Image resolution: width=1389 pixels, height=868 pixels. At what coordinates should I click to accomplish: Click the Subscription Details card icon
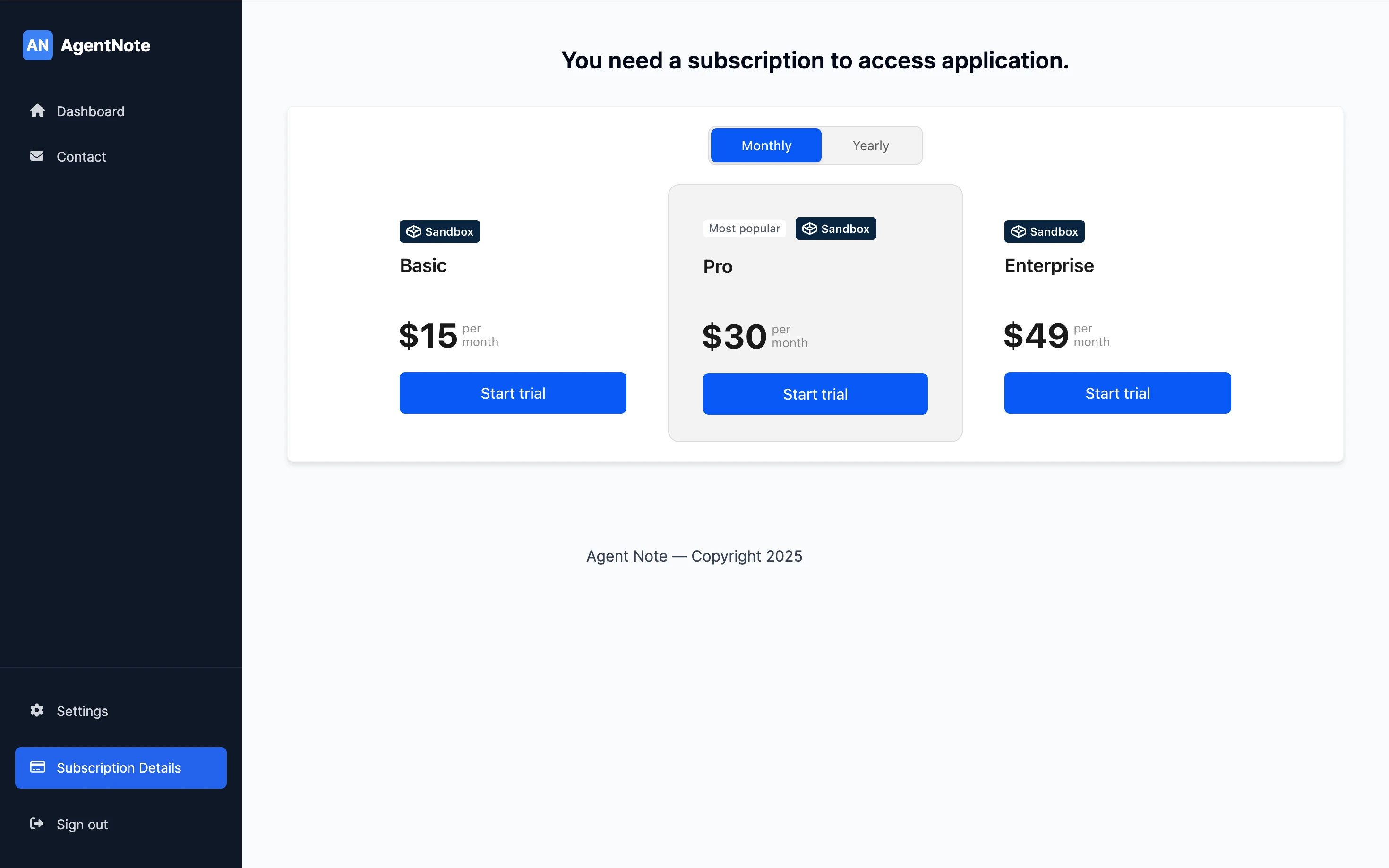[37, 767]
